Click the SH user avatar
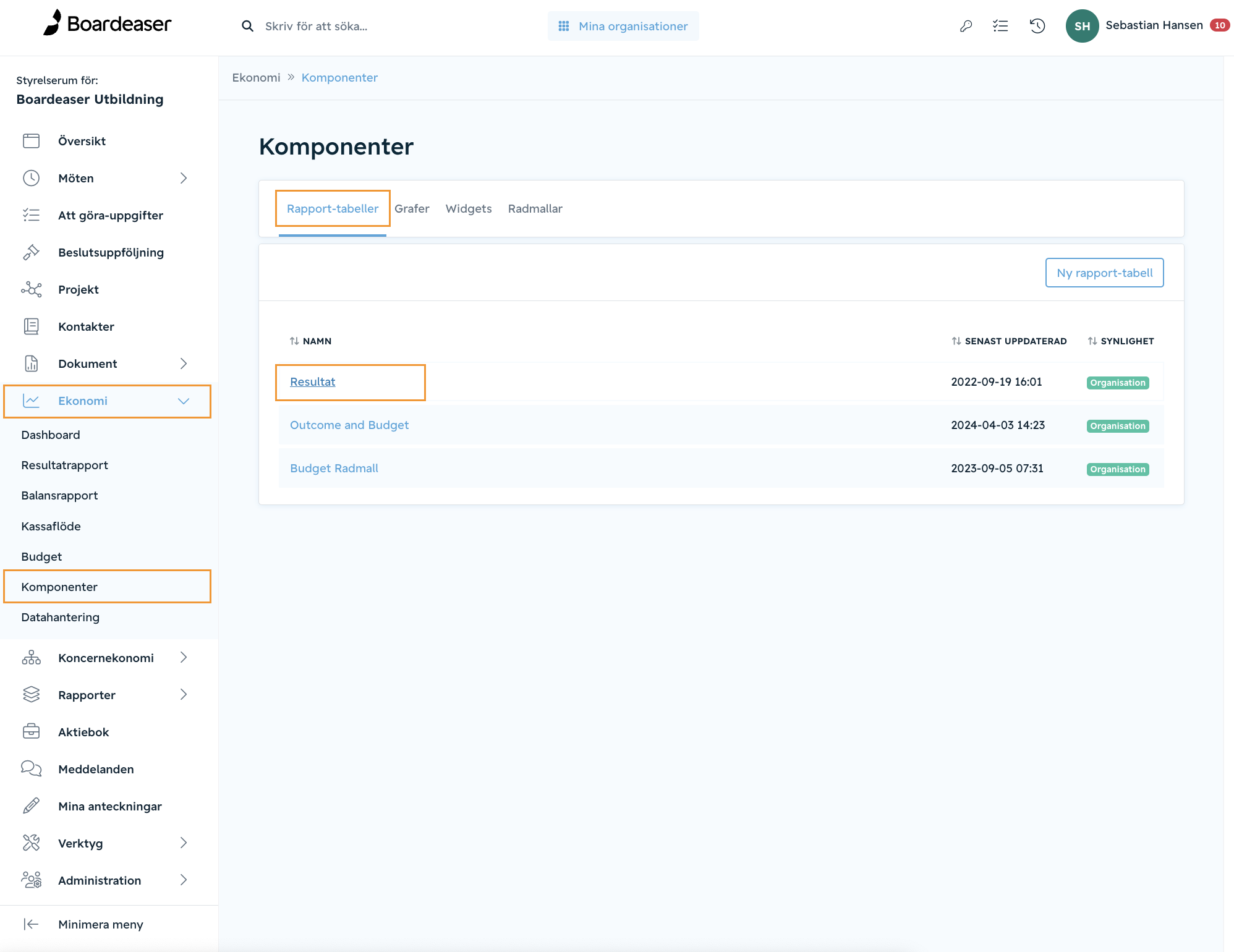Image resolution: width=1234 pixels, height=952 pixels. (1082, 26)
